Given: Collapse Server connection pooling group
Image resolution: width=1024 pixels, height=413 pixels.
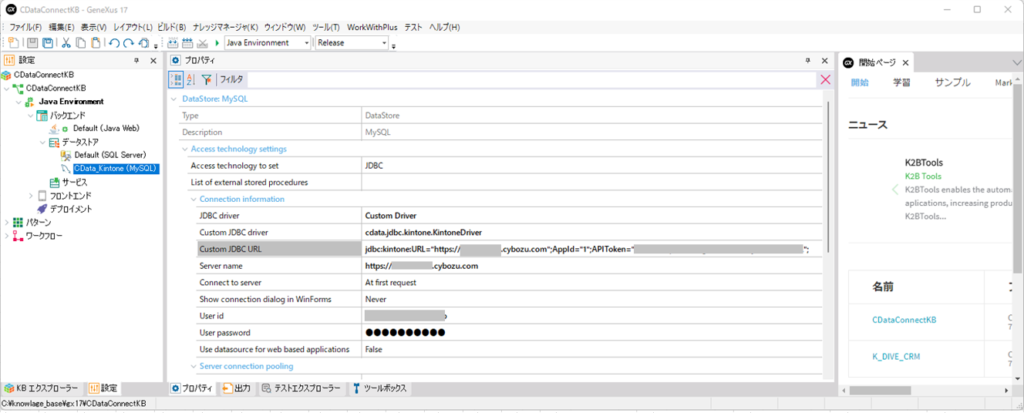Looking at the screenshot, I should (193, 366).
